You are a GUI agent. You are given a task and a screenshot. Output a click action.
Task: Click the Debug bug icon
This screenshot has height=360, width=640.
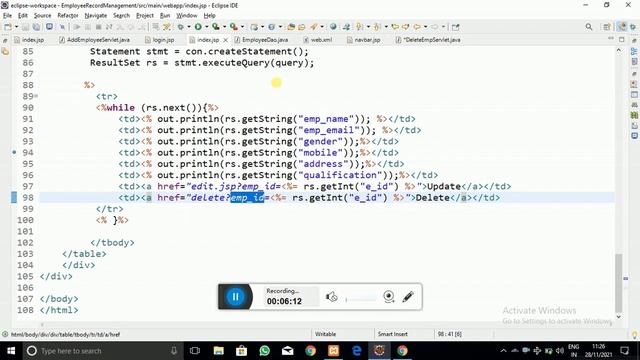[180, 27]
